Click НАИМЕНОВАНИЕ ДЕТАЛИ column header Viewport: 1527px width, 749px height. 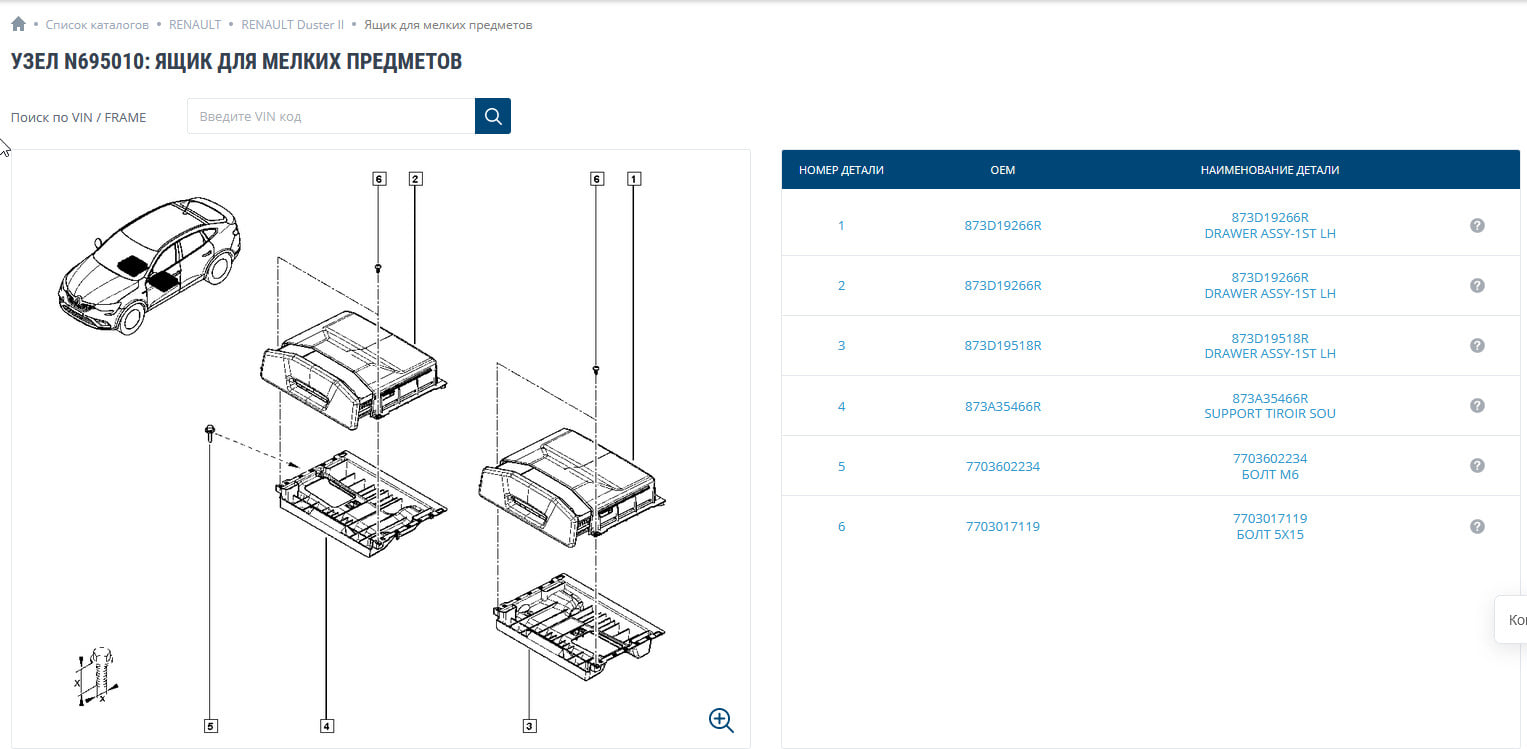click(1270, 170)
